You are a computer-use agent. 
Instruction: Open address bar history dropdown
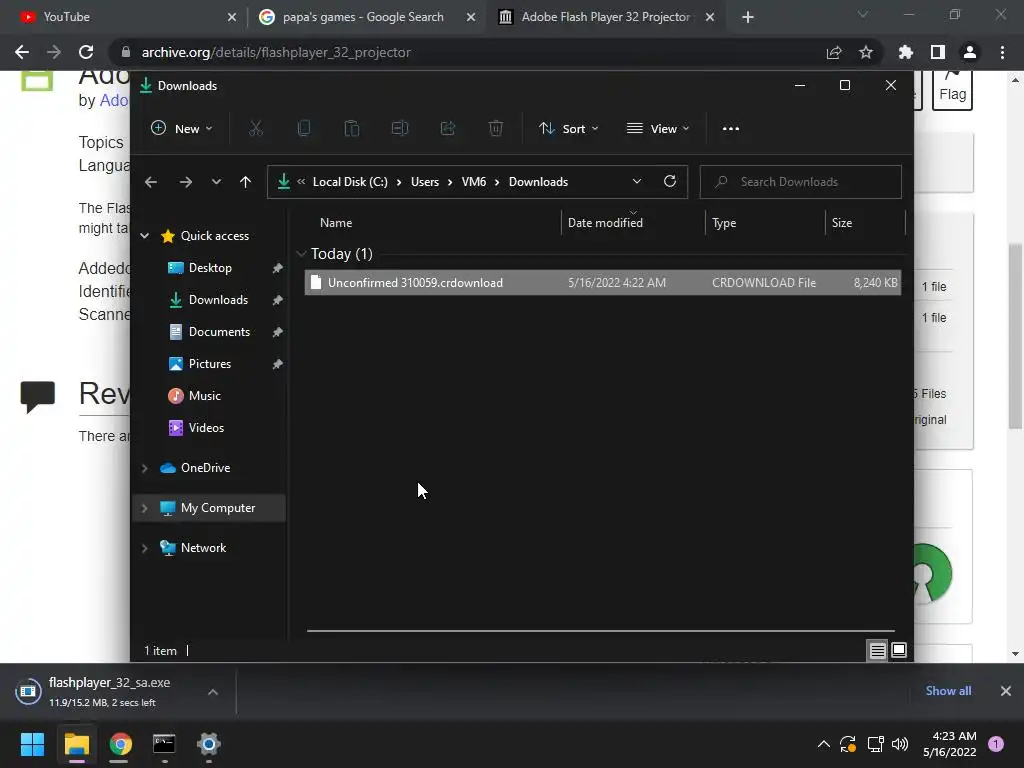pyautogui.click(x=637, y=182)
